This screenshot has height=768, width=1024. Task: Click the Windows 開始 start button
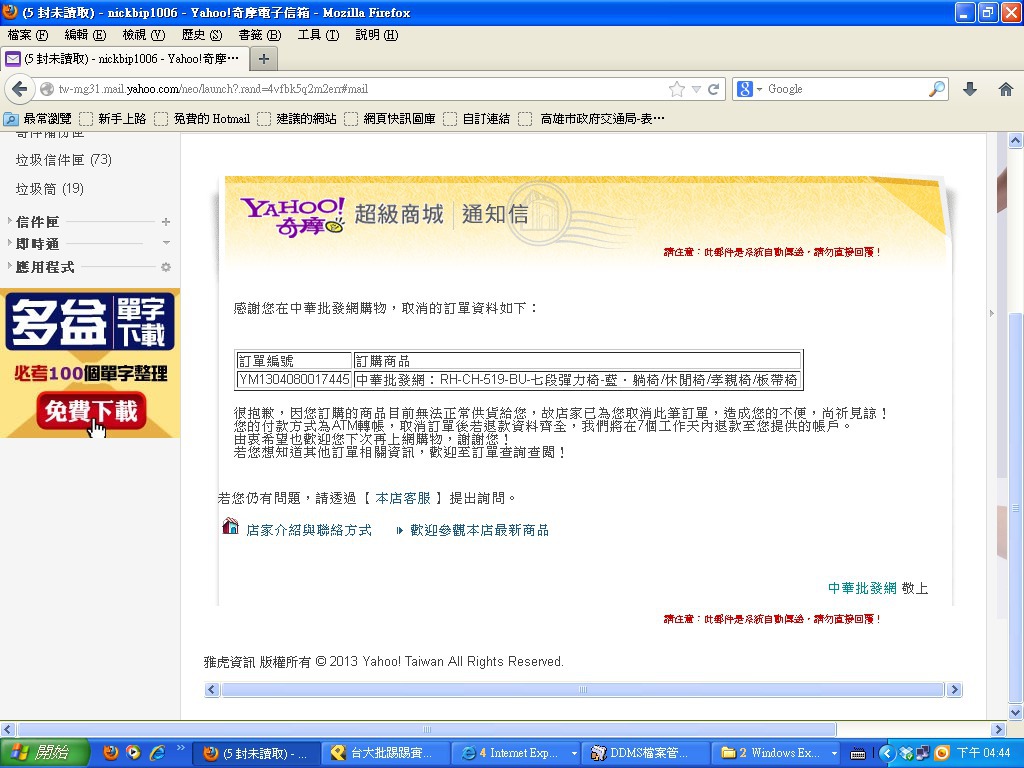44,753
